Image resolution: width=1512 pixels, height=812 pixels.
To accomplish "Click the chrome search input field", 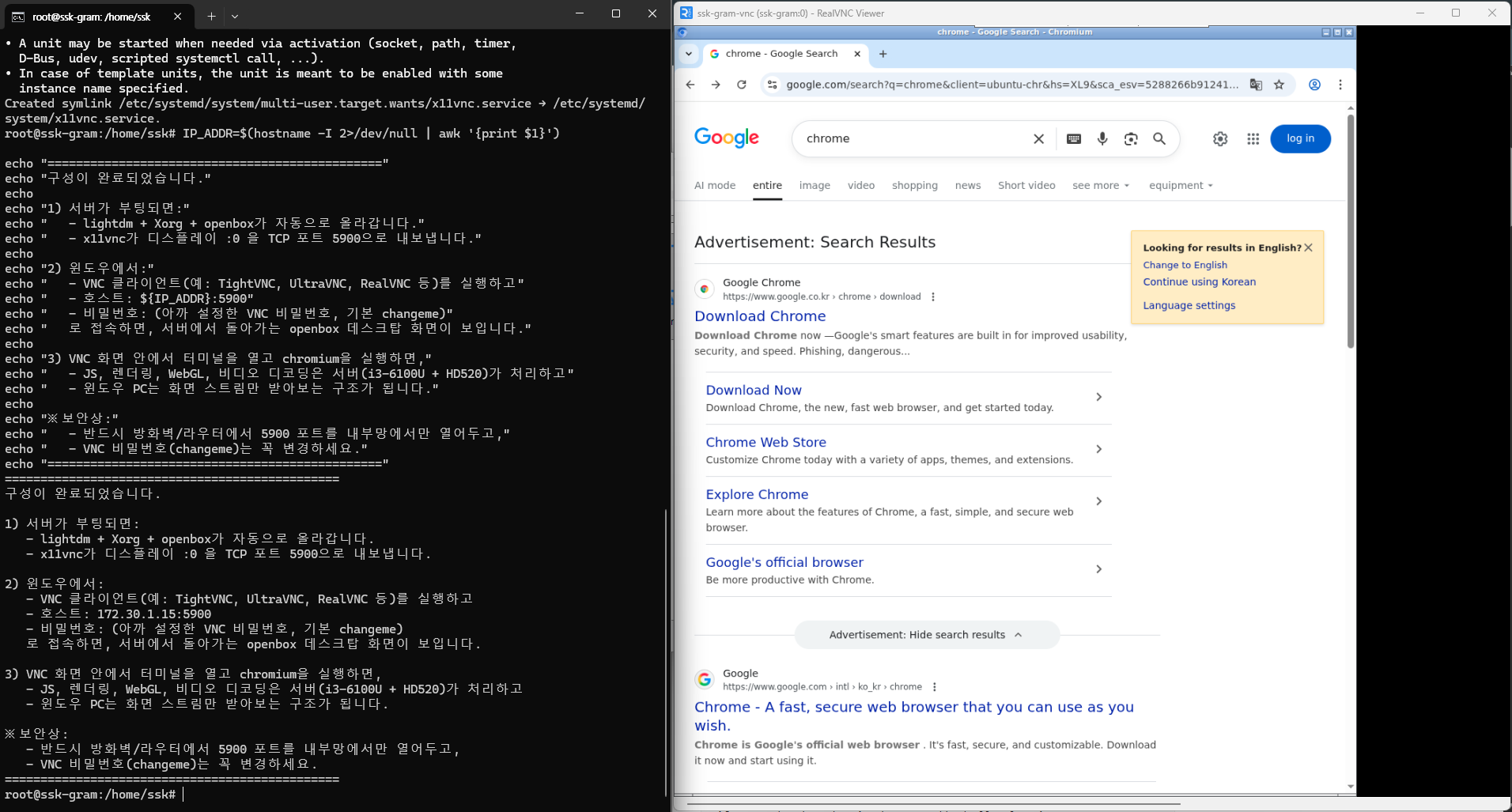I will [x=913, y=139].
